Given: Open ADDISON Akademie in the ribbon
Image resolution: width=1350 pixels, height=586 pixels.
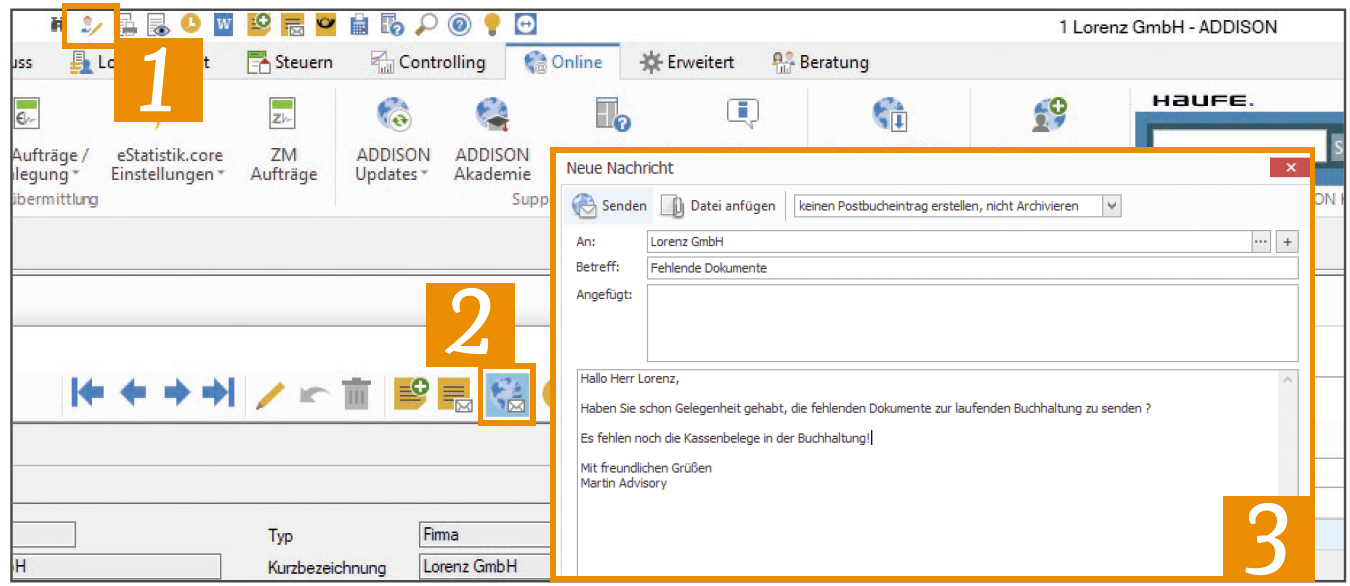Looking at the screenshot, I should click(492, 138).
